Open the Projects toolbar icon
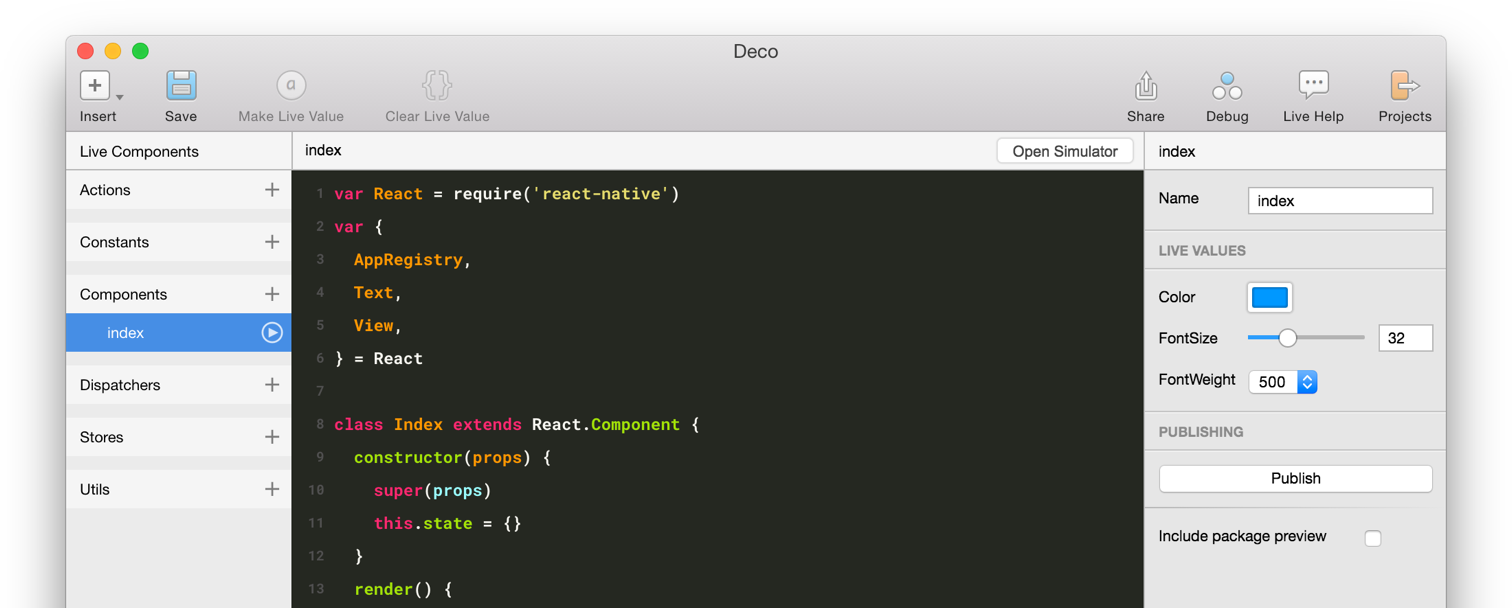 pyautogui.click(x=1404, y=85)
